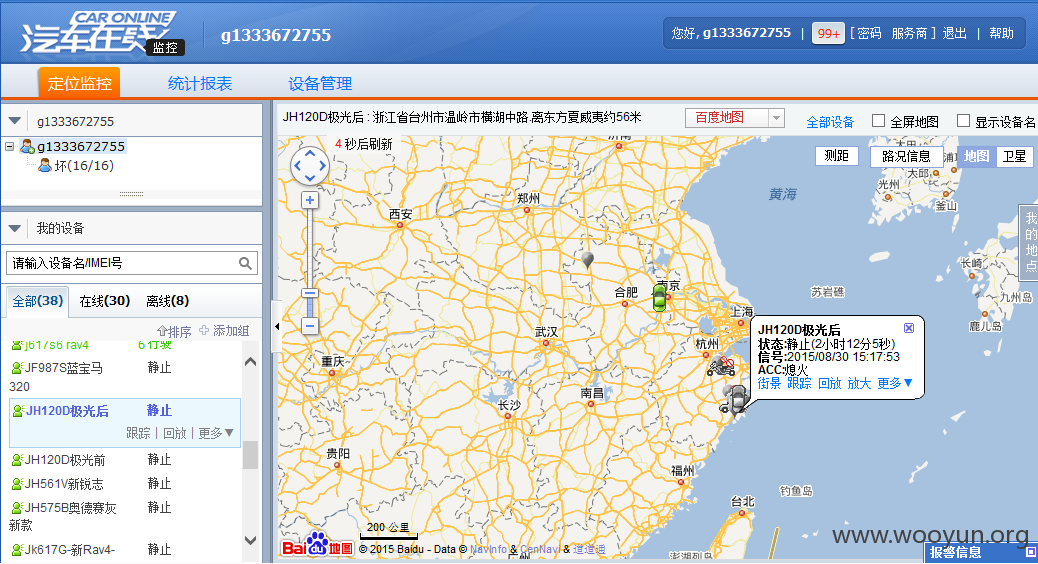Viewport: 1038px width, 564px height.
Task: Select the Jk617G-新Rav4 device row
Action: tap(124, 549)
